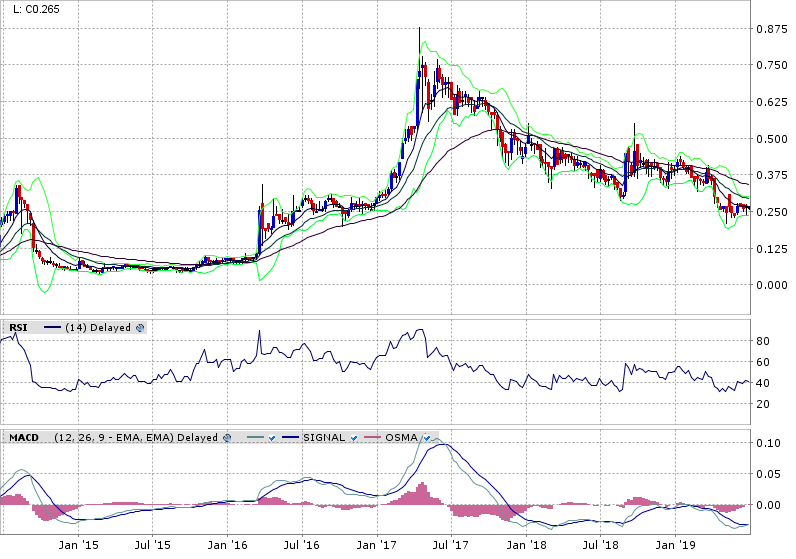Screen dimensions: 796x559
Task: Click the RSI axis 80 label
Action: (x=762, y=341)
